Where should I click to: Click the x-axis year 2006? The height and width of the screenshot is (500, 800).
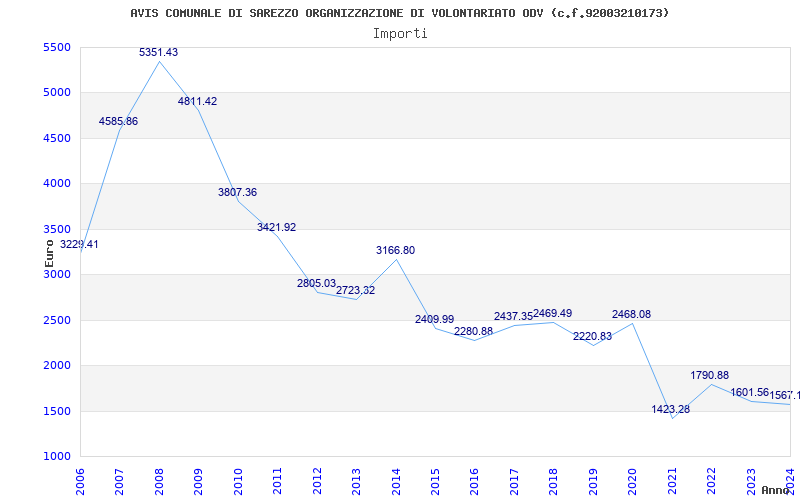coord(80,481)
